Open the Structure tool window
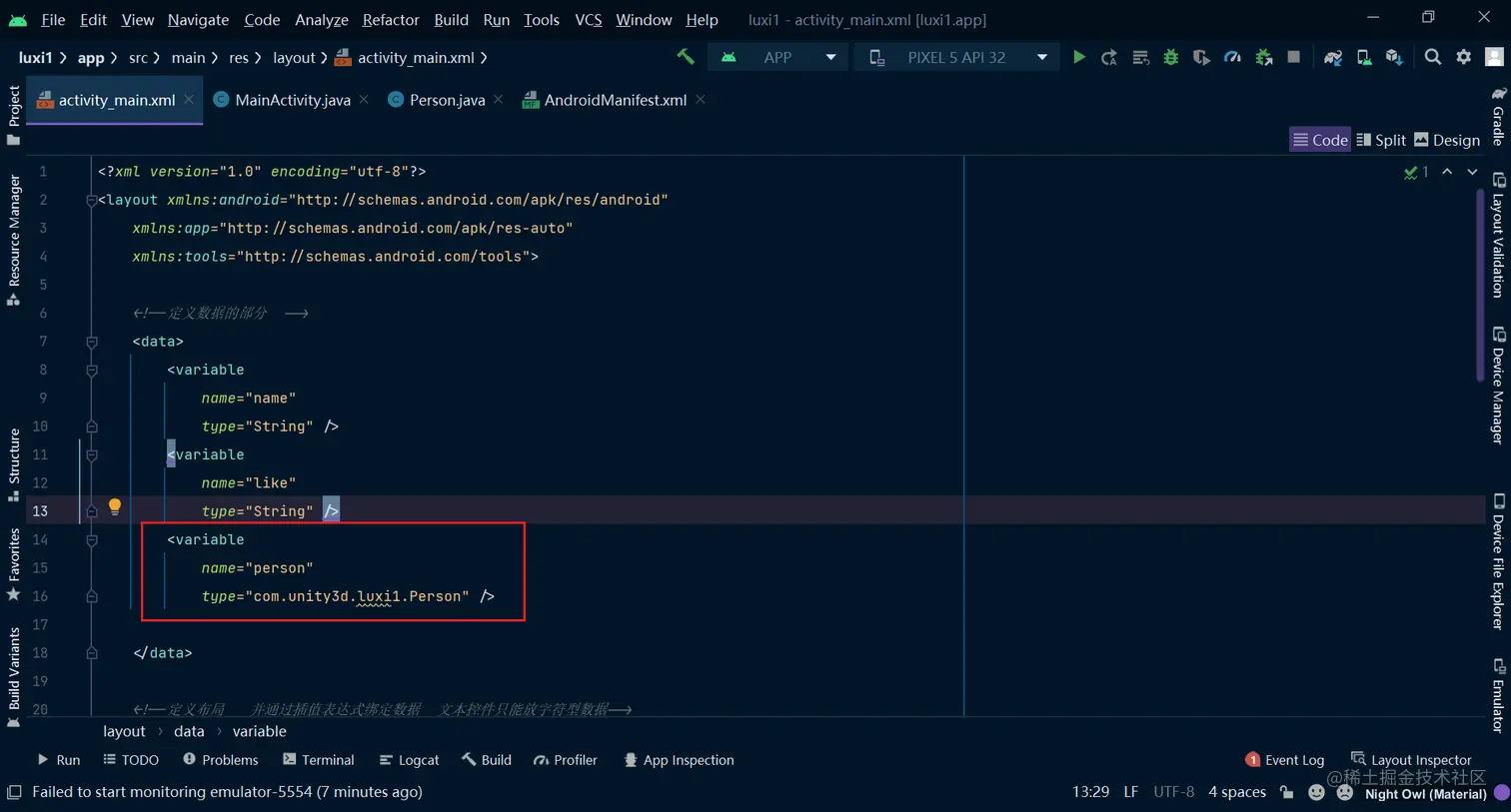 click(13, 464)
